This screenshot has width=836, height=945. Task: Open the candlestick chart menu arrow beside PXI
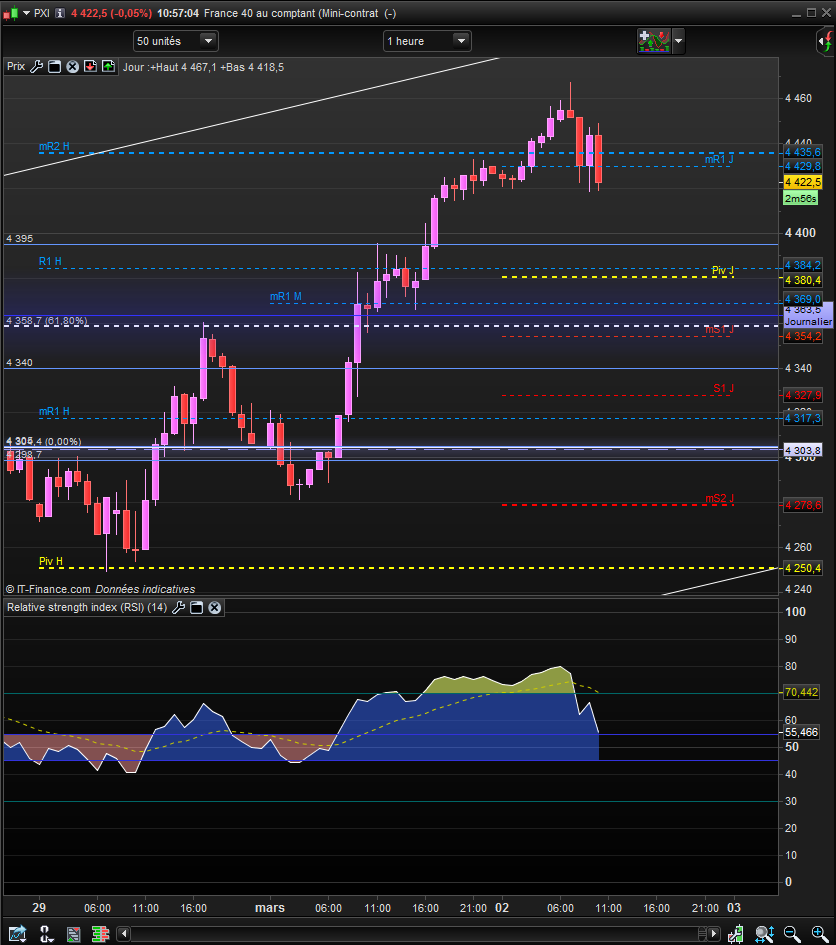[27, 13]
